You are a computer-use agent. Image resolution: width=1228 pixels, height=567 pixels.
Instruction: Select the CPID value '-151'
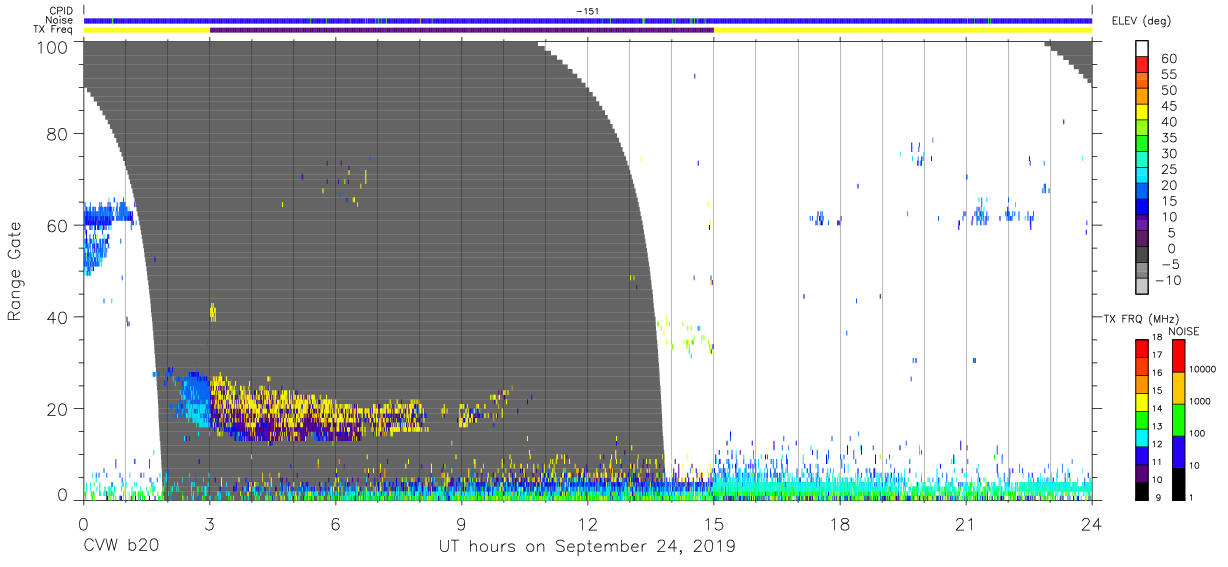pyautogui.click(x=587, y=10)
